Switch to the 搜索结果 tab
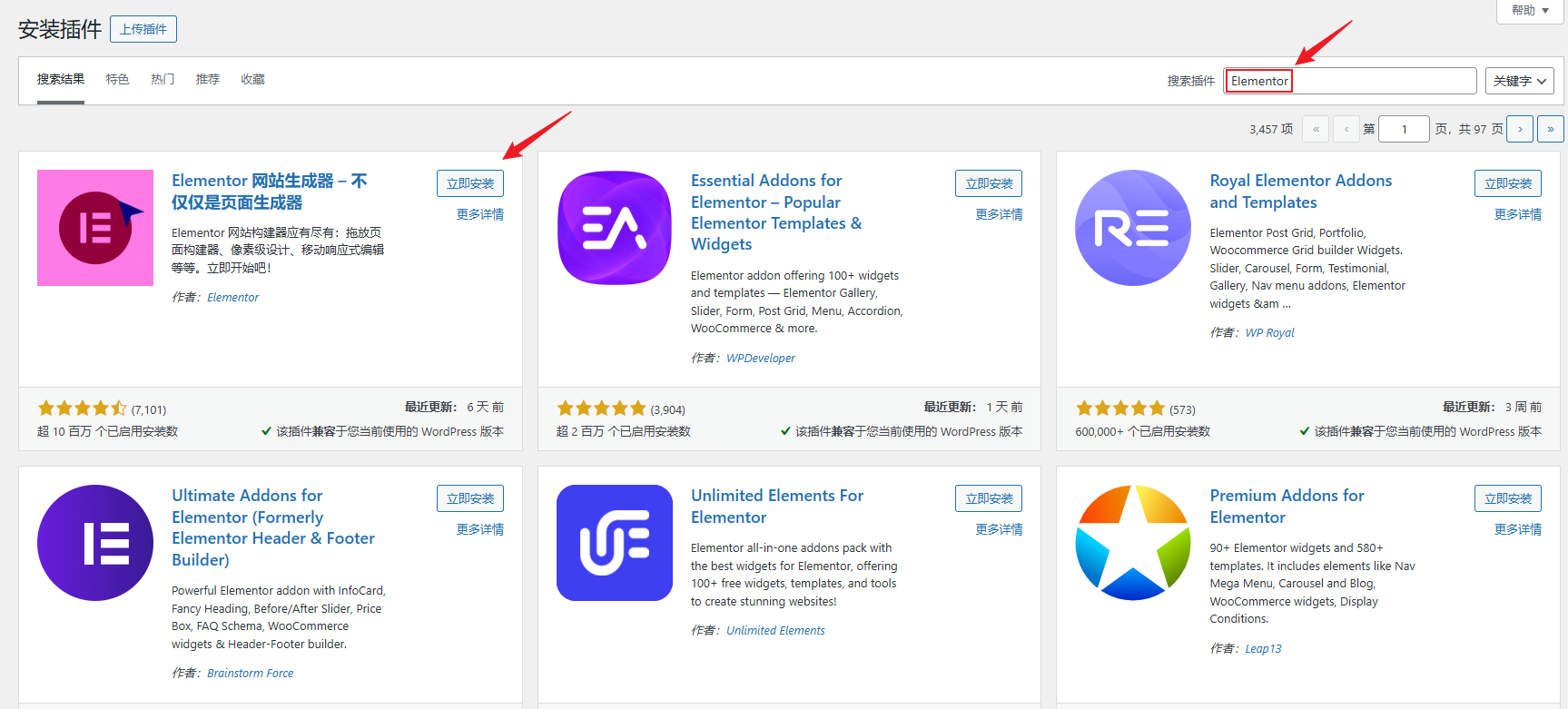This screenshot has width=1568, height=709. (x=61, y=80)
